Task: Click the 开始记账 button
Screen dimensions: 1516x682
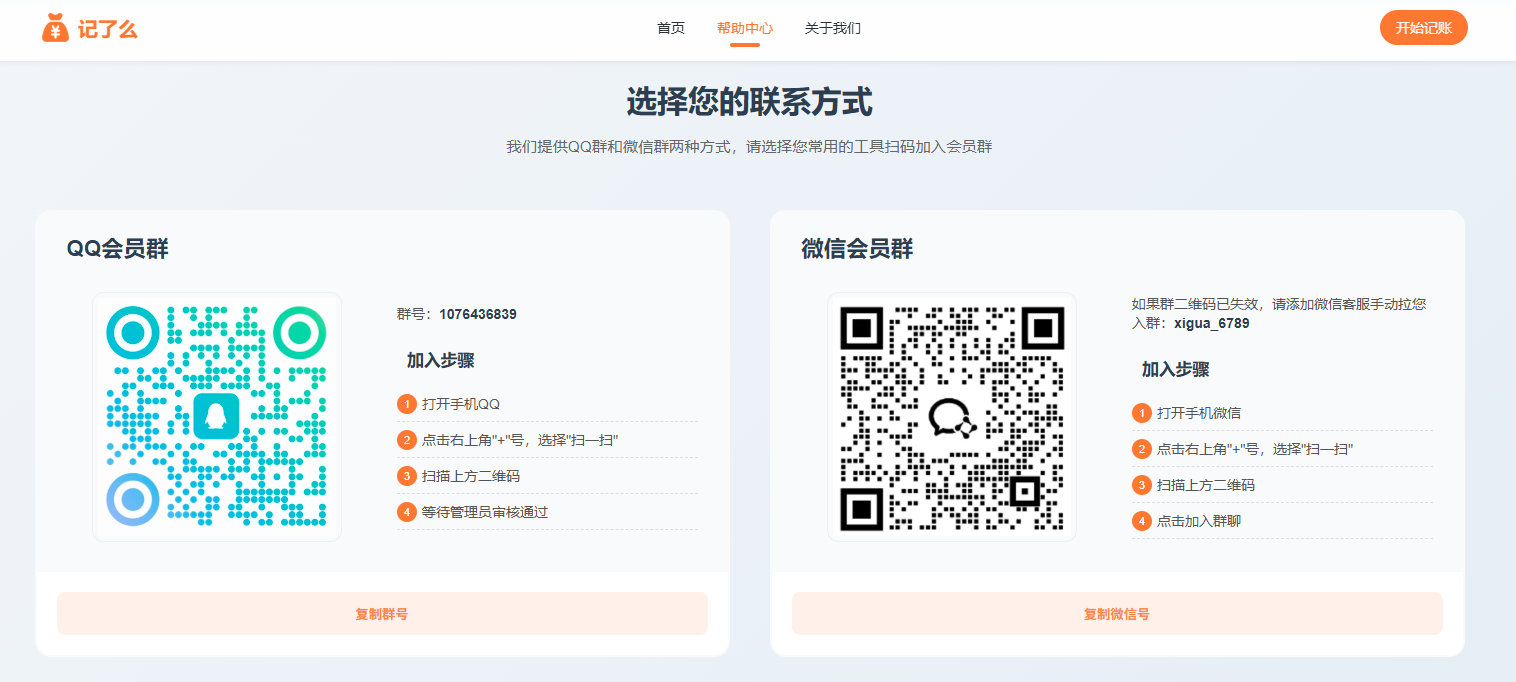Action: pyautogui.click(x=1424, y=28)
